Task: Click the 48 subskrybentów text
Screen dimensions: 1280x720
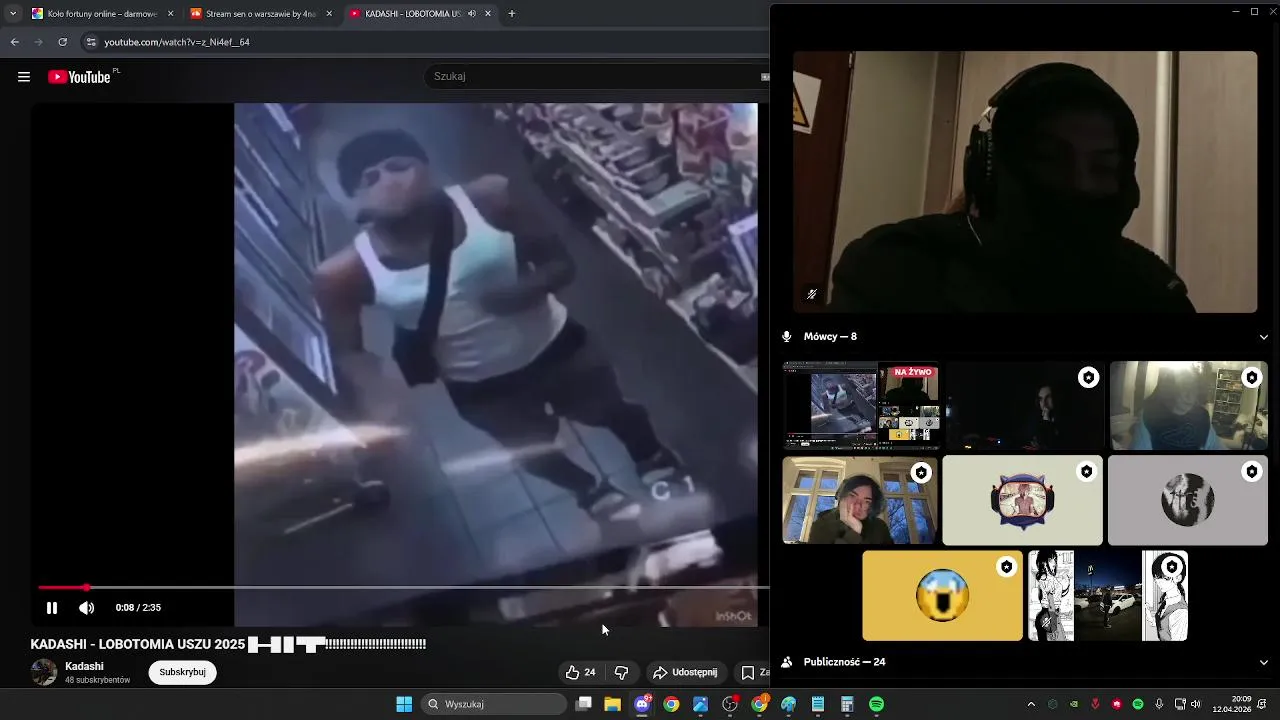Action: (x=98, y=680)
